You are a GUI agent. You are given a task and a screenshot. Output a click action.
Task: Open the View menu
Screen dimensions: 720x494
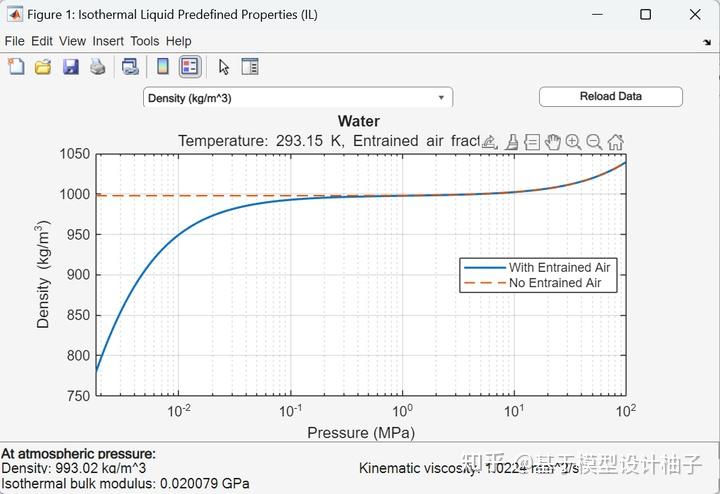pyautogui.click(x=72, y=41)
